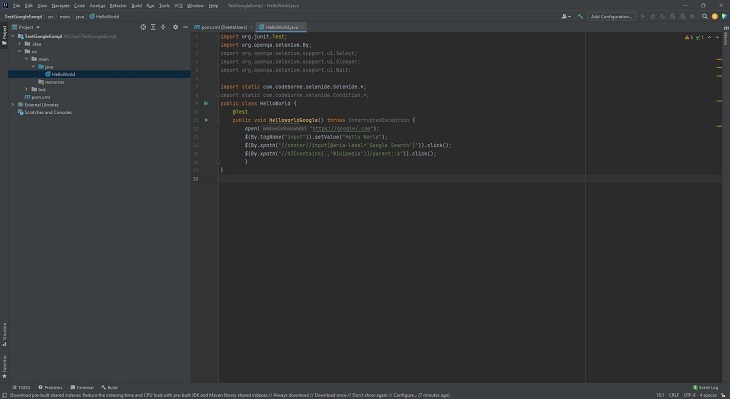Click the run test gutter icon beside HelloworldGoogle
This screenshot has height=399, width=730.
[x=206, y=120]
